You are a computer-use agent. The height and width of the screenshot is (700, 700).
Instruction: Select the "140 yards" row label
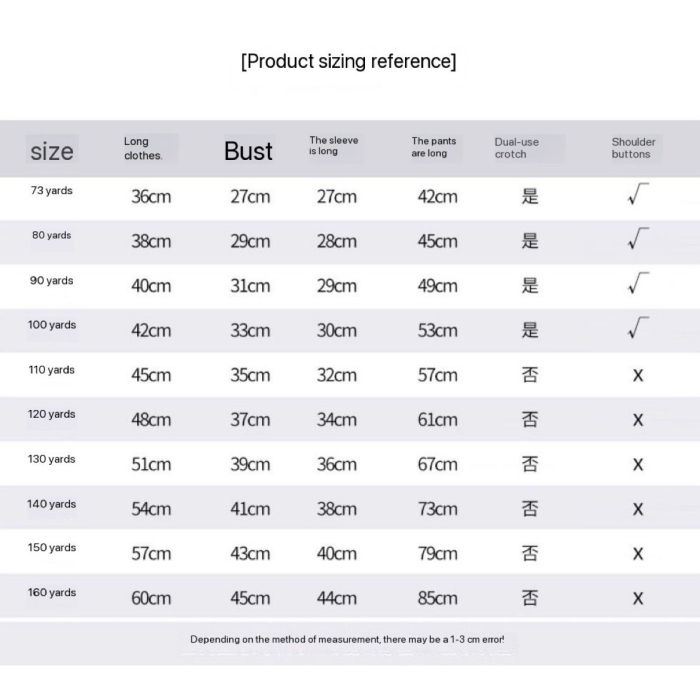pyautogui.click(x=52, y=504)
